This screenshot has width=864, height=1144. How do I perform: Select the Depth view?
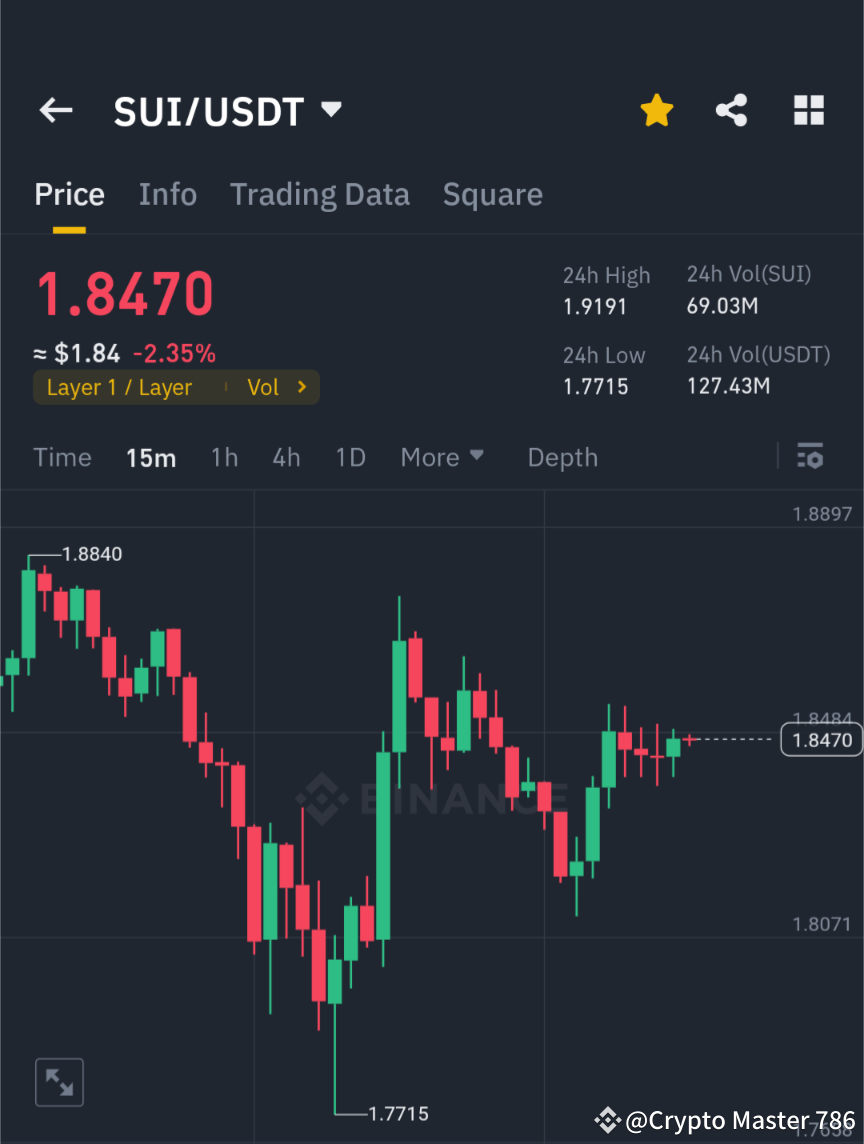(x=562, y=457)
